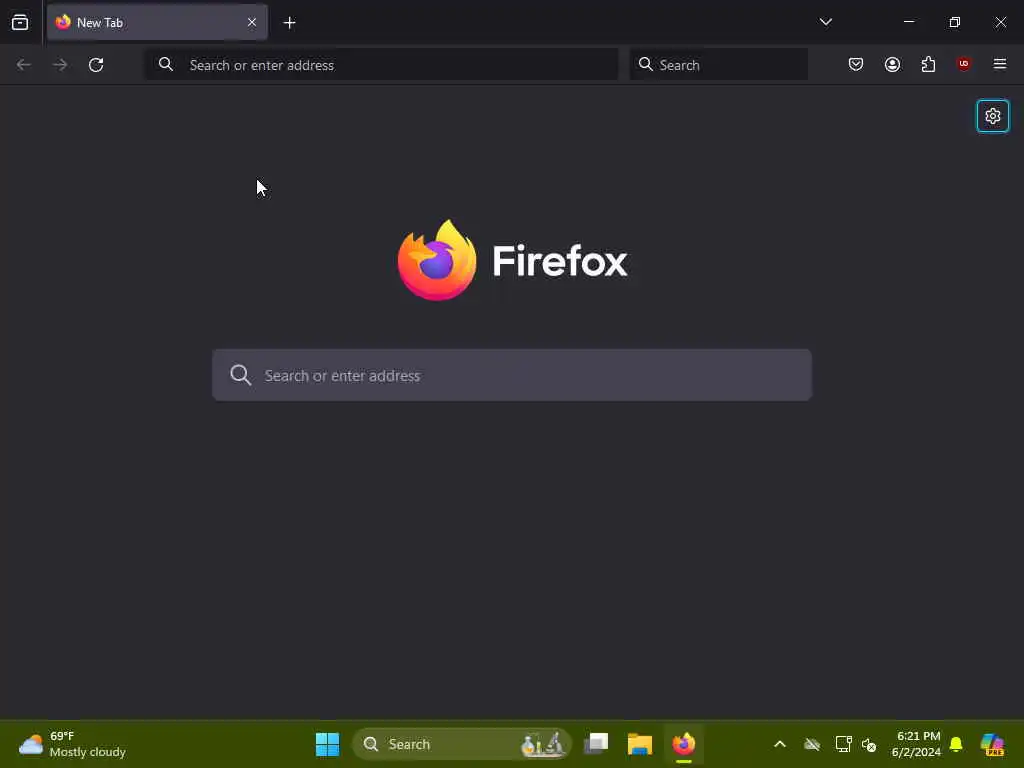Show hidden system tray icons
The width and height of the screenshot is (1024, 768).
click(780, 744)
